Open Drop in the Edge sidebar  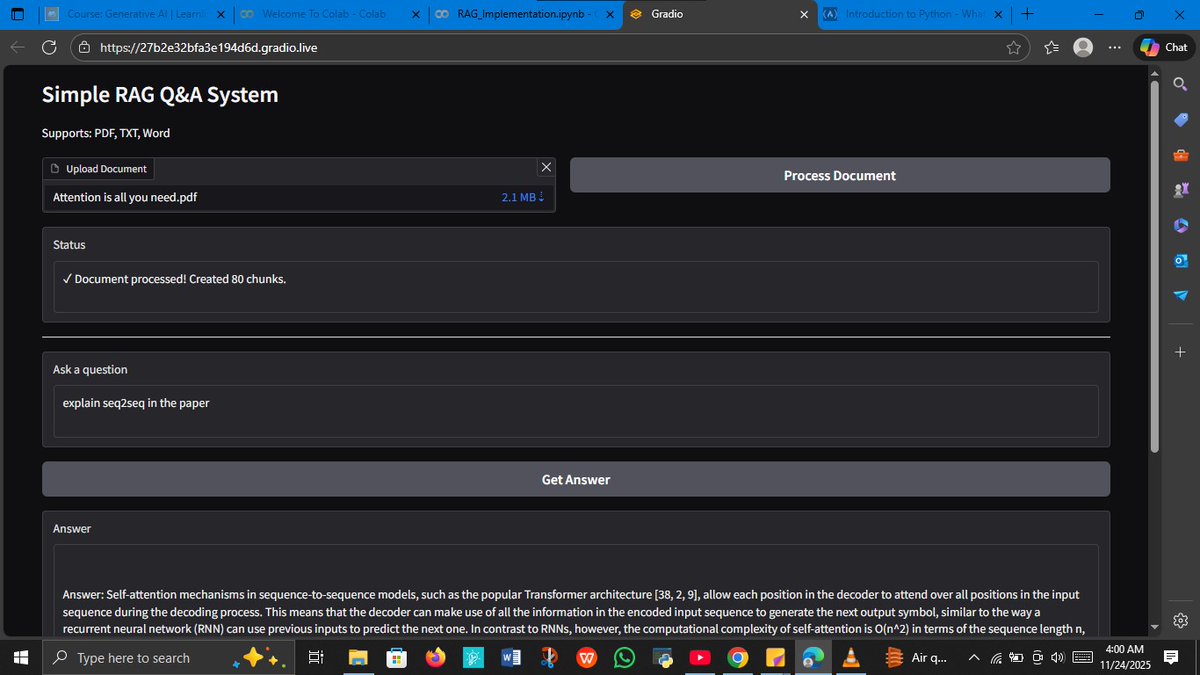pos(1180,295)
